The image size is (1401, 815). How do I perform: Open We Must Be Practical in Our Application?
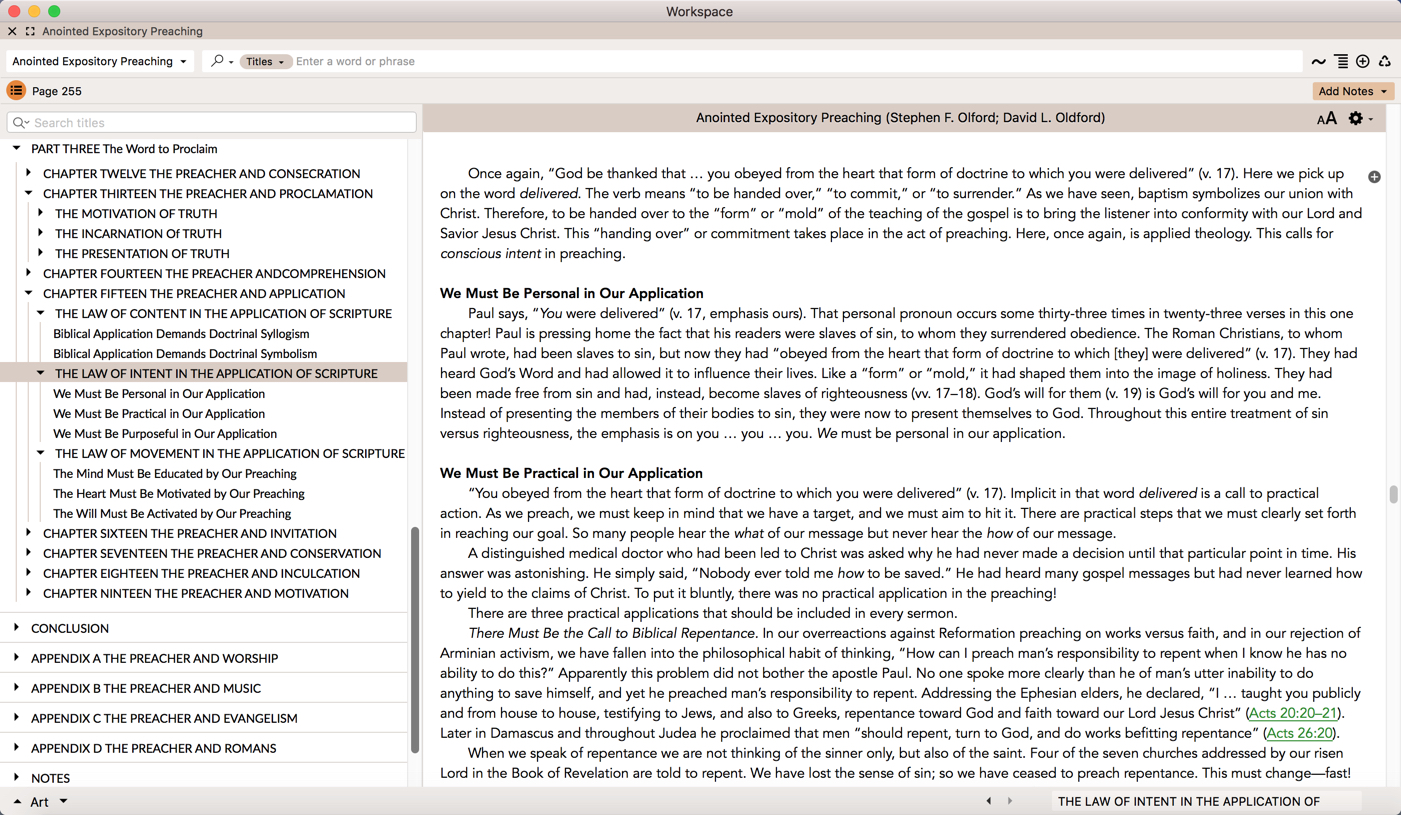click(x=159, y=413)
